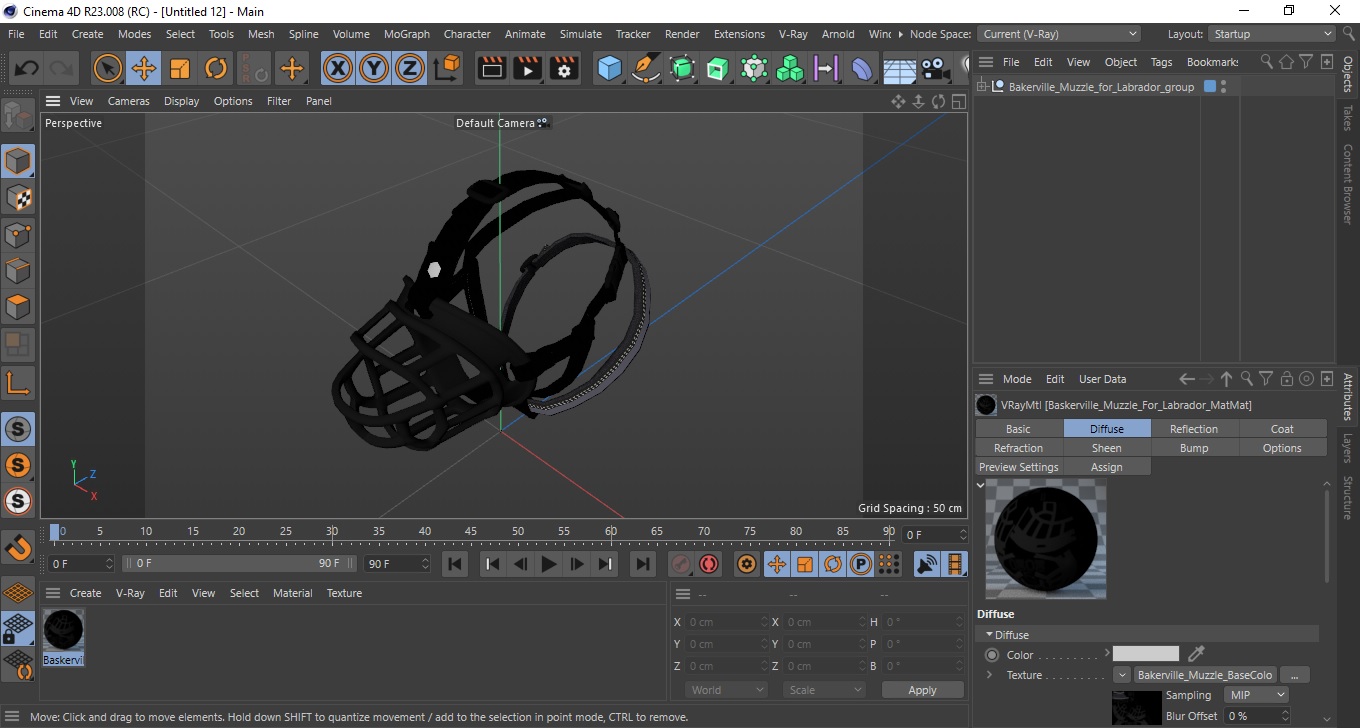Toggle Autokeying button
1360x728 pixels.
(x=709, y=564)
